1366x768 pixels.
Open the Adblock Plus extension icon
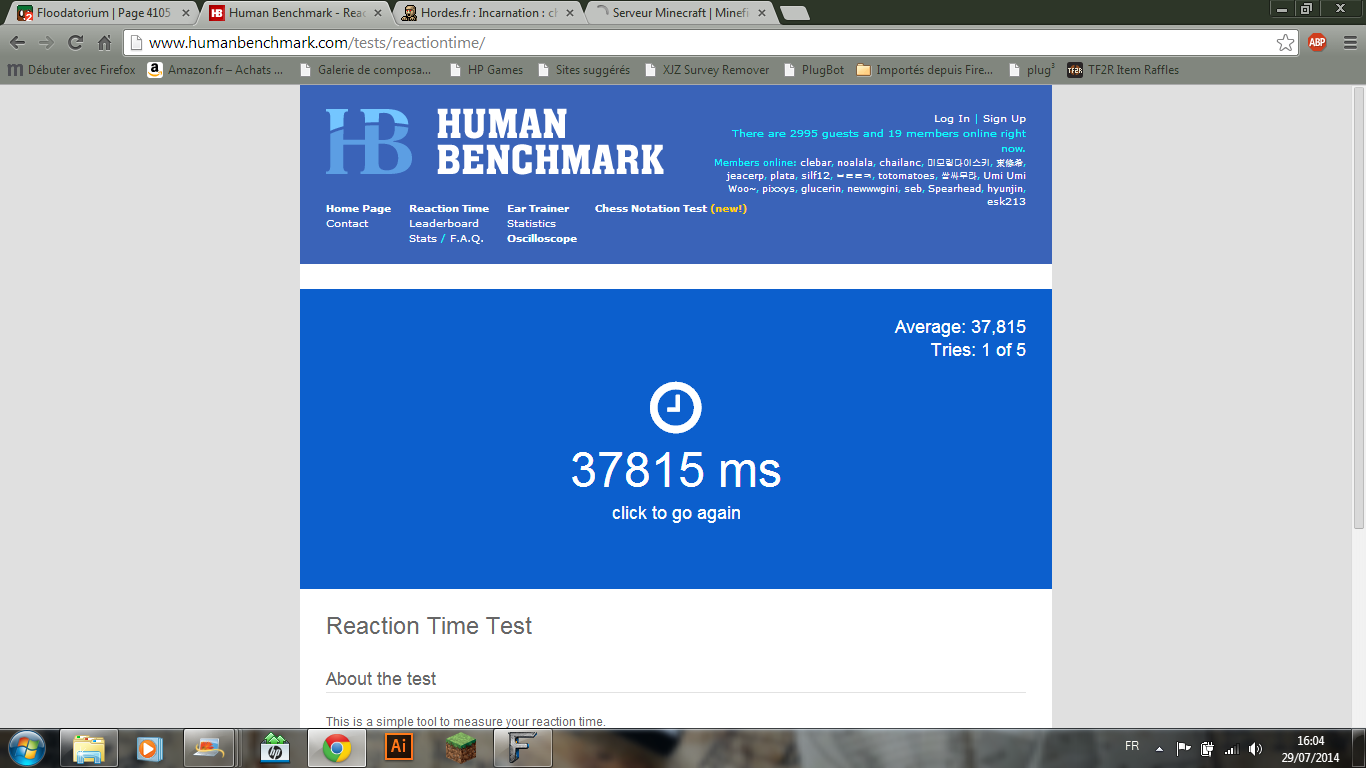point(1317,43)
